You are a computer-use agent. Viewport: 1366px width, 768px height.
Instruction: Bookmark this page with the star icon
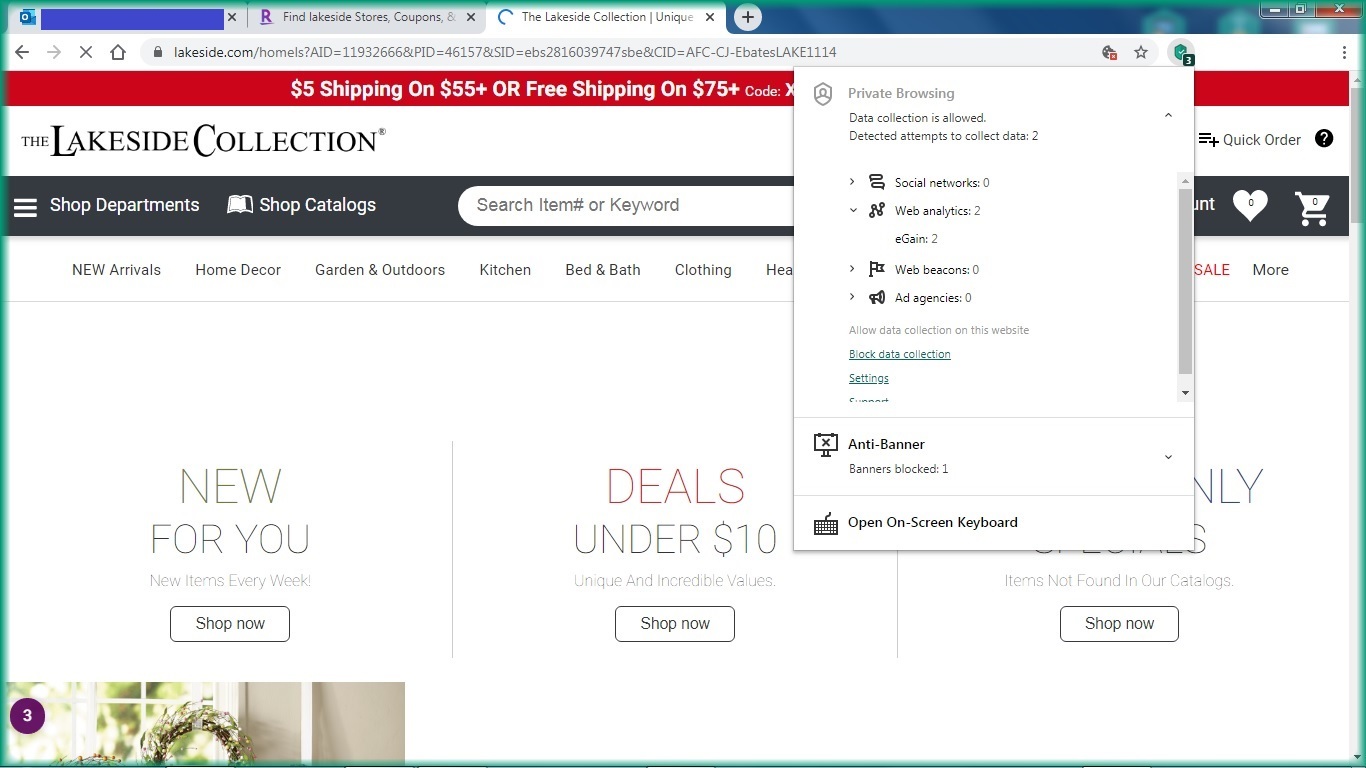(1141, 52)
